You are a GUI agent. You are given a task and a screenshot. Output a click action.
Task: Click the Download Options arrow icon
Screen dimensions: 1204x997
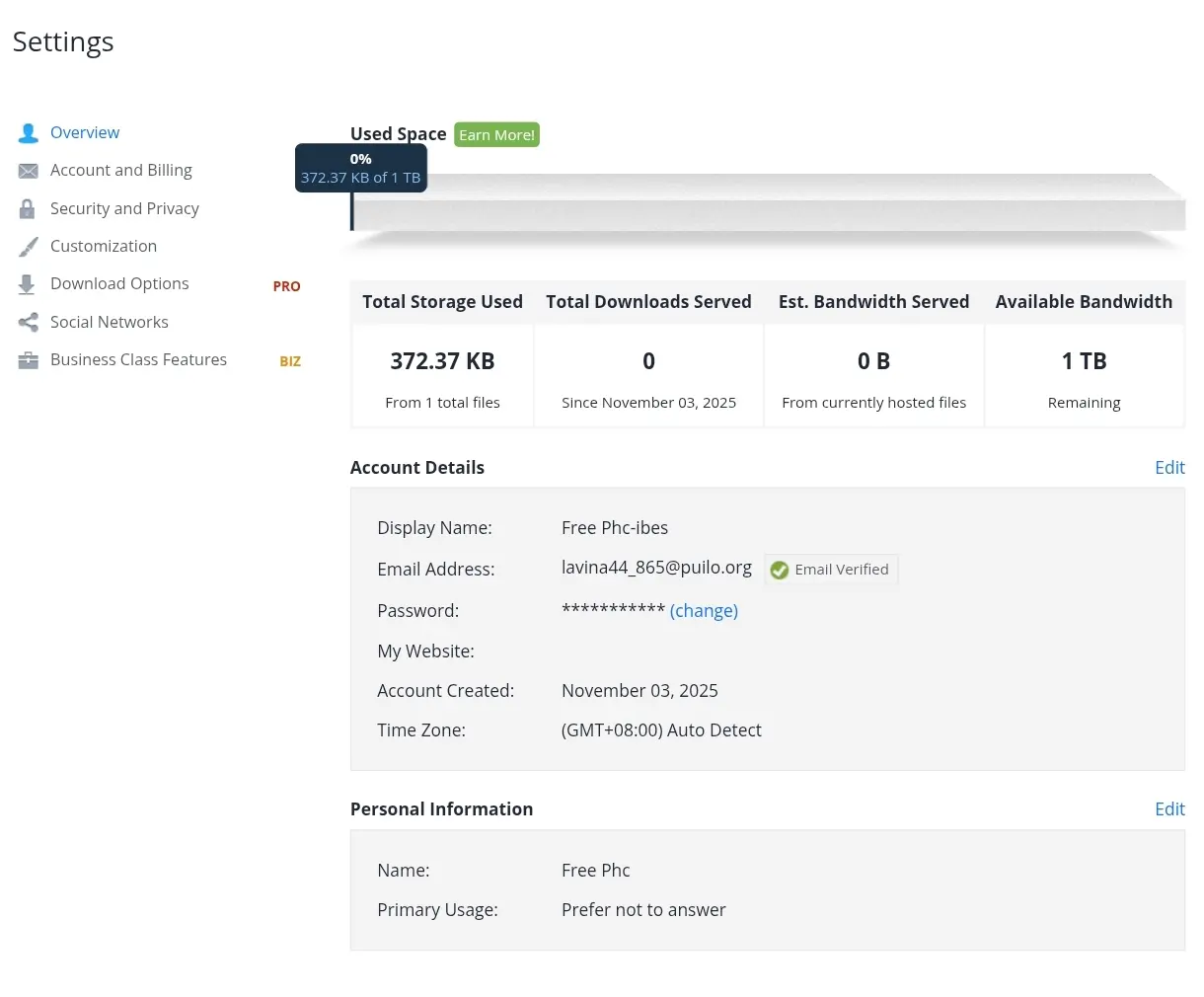tap(28, 284)
